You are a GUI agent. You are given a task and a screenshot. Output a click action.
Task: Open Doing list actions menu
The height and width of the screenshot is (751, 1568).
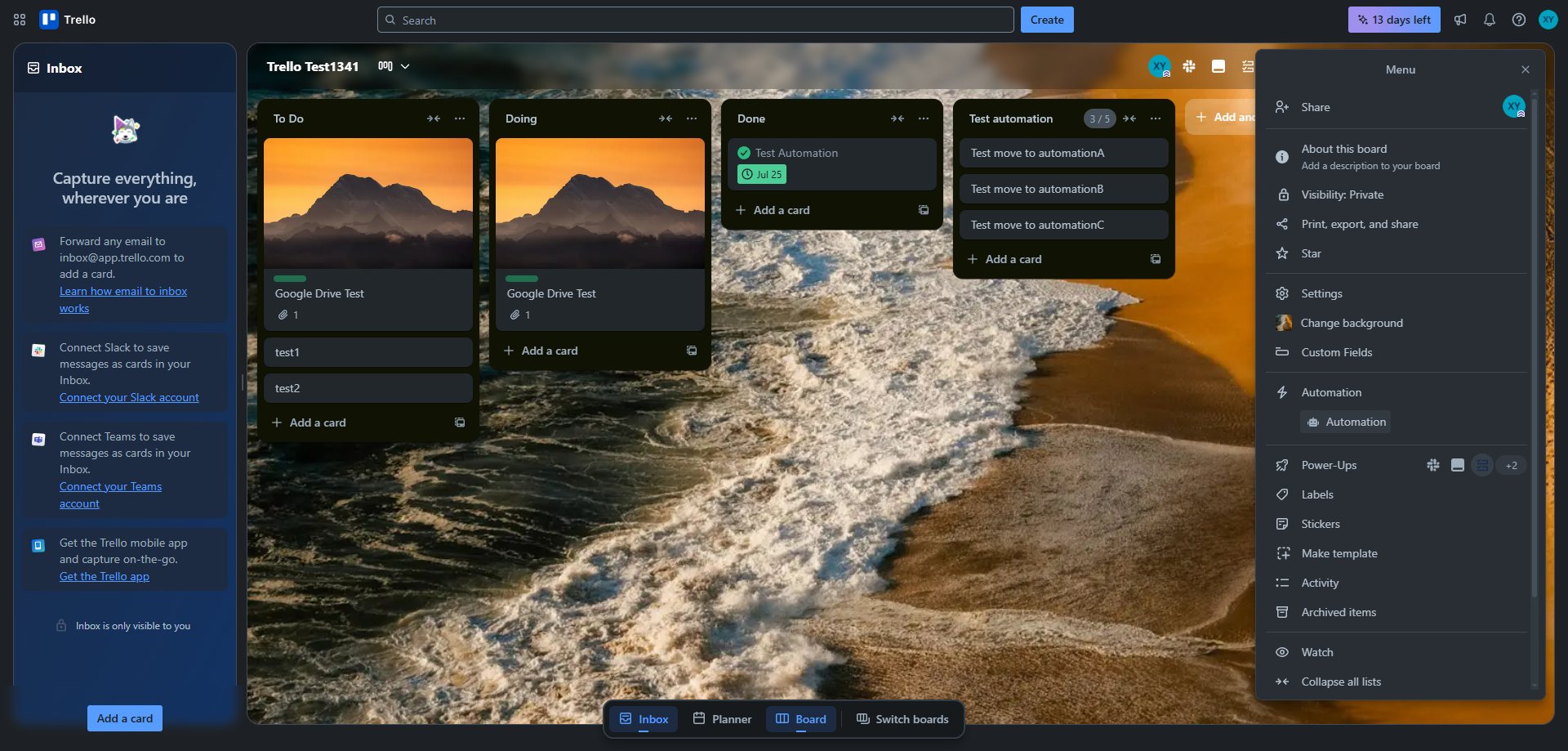692,118
